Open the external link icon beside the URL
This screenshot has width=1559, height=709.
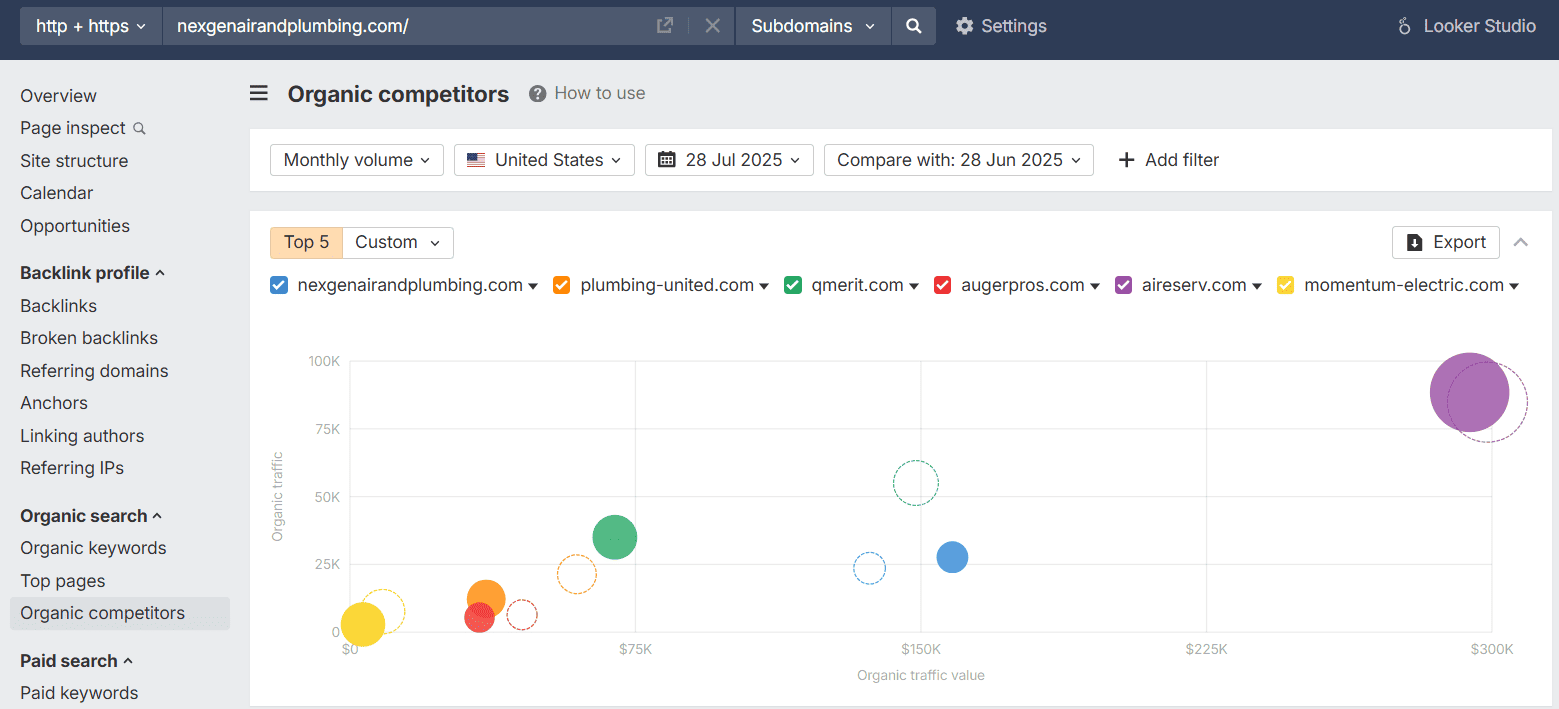click(664, 25)
